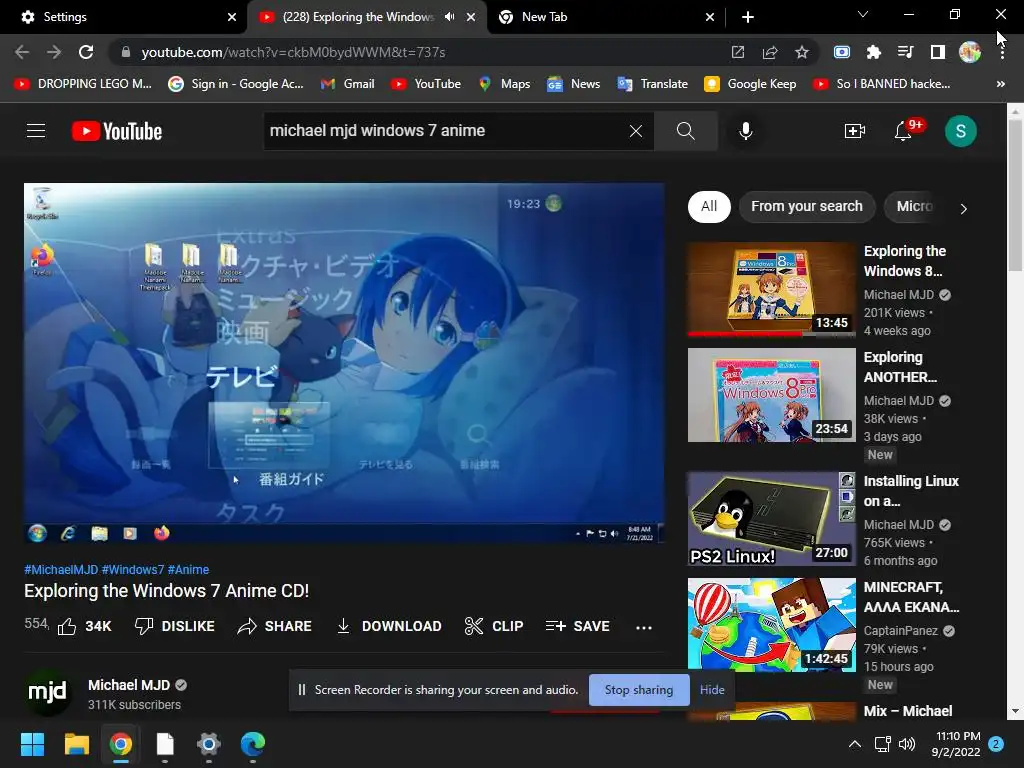The width and height of the screenshot is (1024, 768).
Task: Go to the YouTube home logo
Action: pyautogui.click(x=117, y=131)
